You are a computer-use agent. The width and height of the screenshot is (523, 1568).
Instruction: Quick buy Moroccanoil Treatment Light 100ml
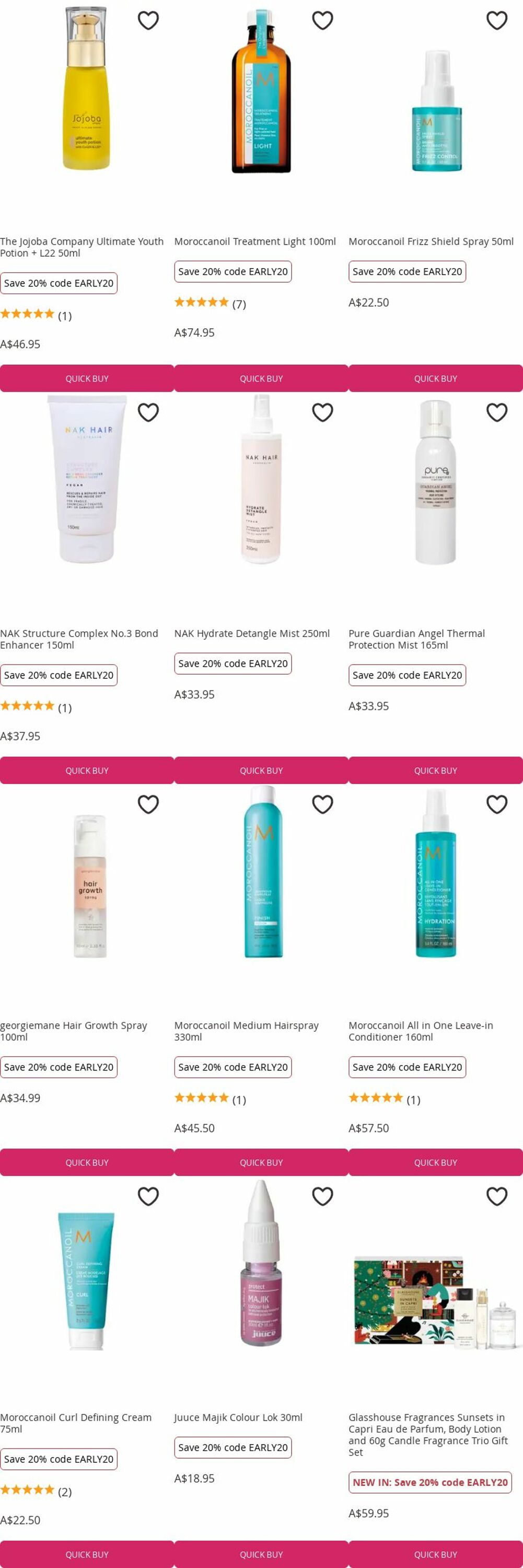(261, 378)
